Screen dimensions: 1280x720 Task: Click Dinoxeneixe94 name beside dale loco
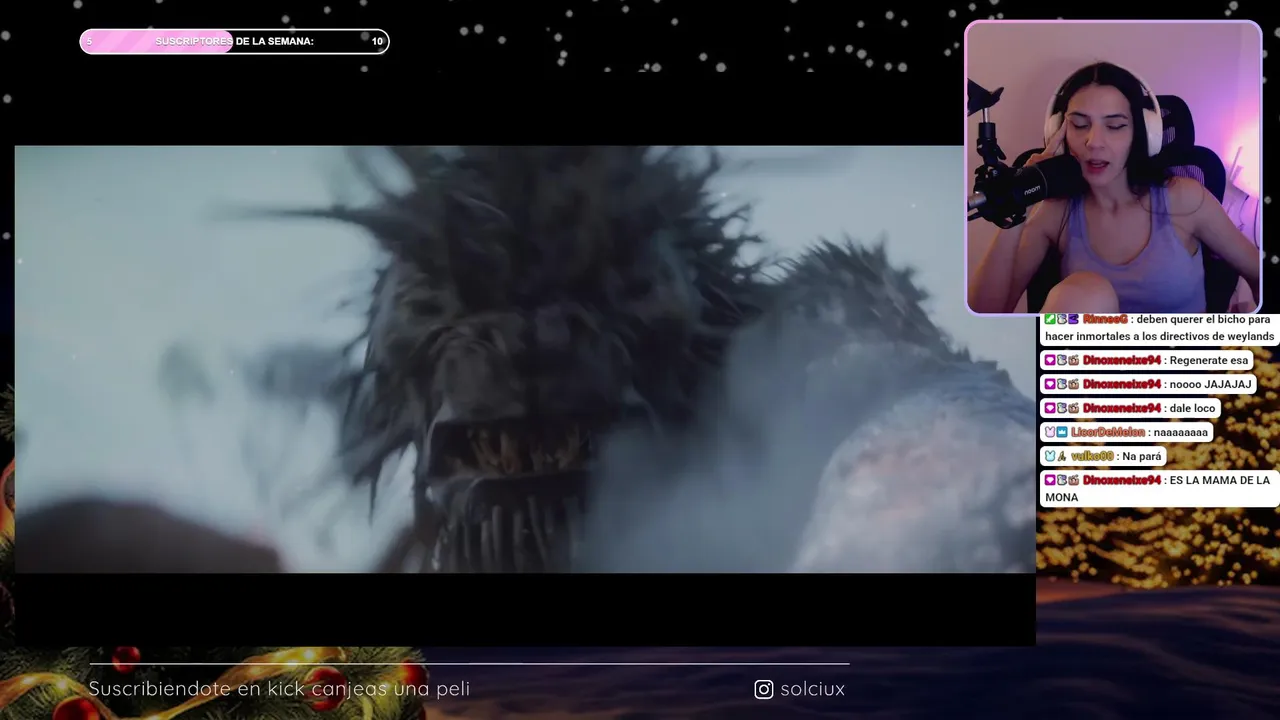point(1122,408)
